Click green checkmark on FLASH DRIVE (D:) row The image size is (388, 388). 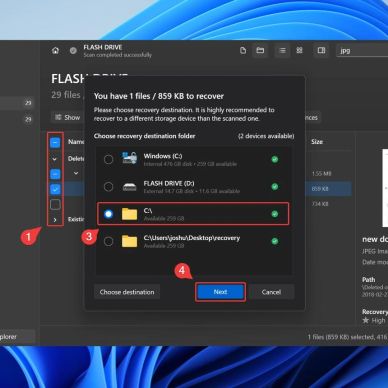point(275,186)
